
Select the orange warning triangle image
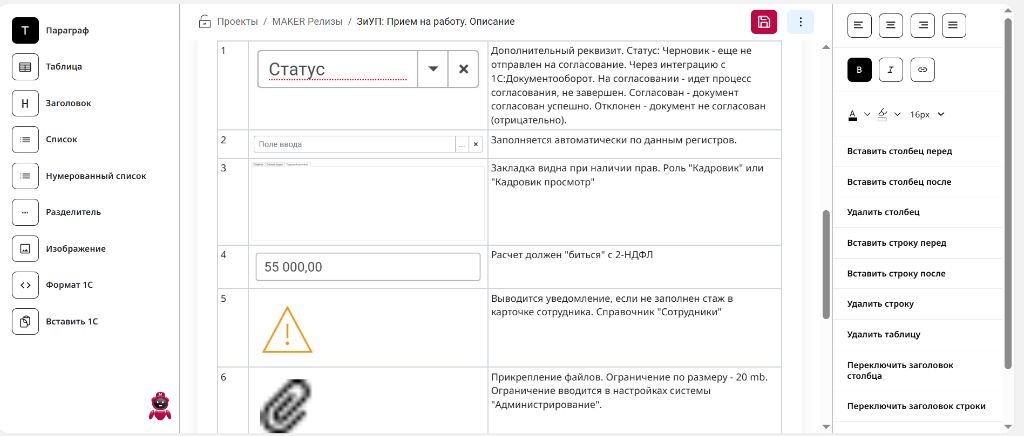pyautogui.click(x=287, y=330)
